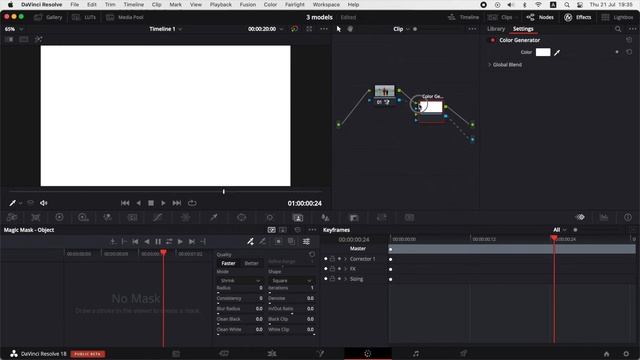
Task: Toggle Color Generator effect enable dot
Action: 492,40
